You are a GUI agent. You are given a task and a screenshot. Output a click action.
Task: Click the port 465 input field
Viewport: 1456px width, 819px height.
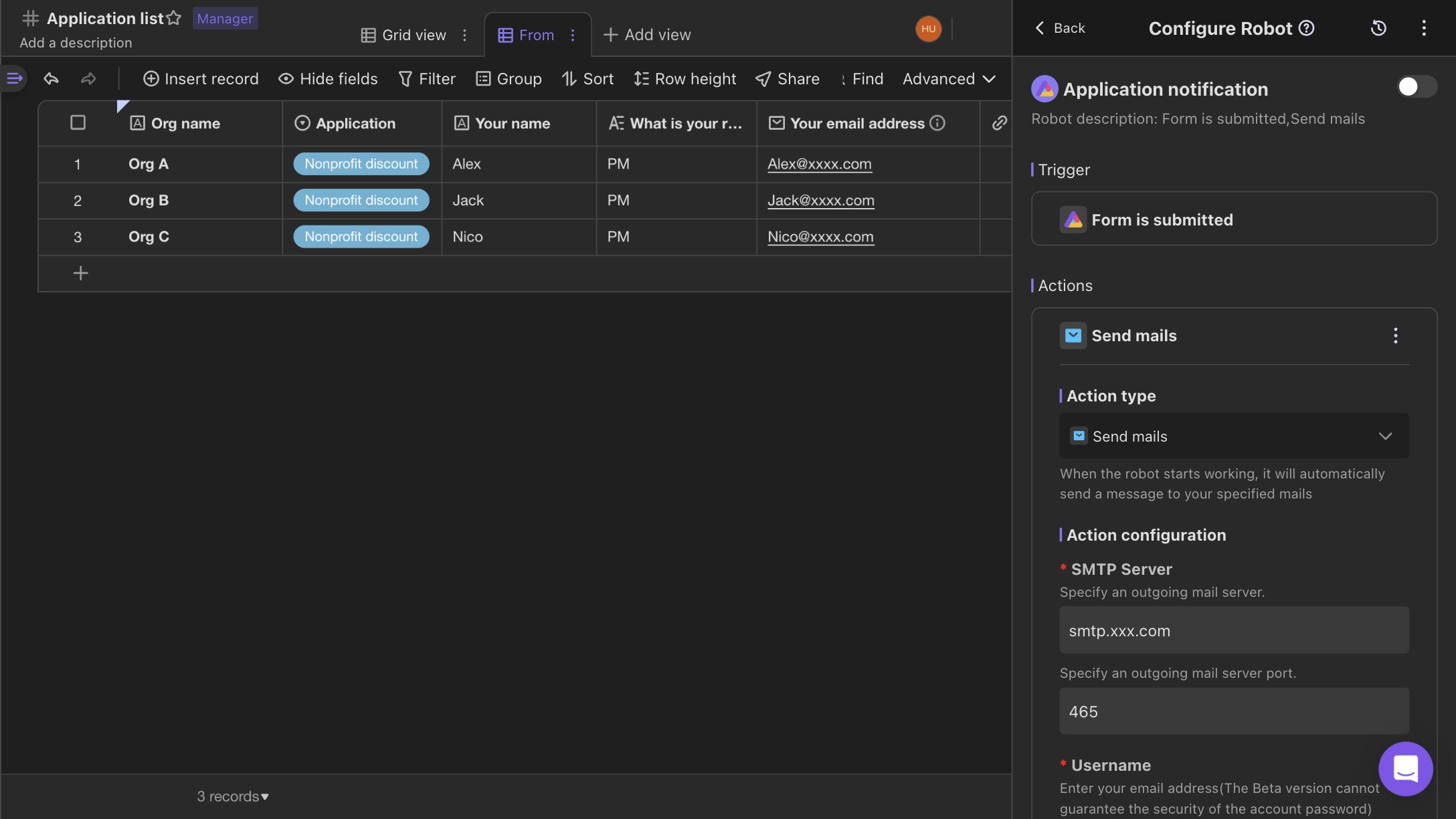tap(1234, 711)
